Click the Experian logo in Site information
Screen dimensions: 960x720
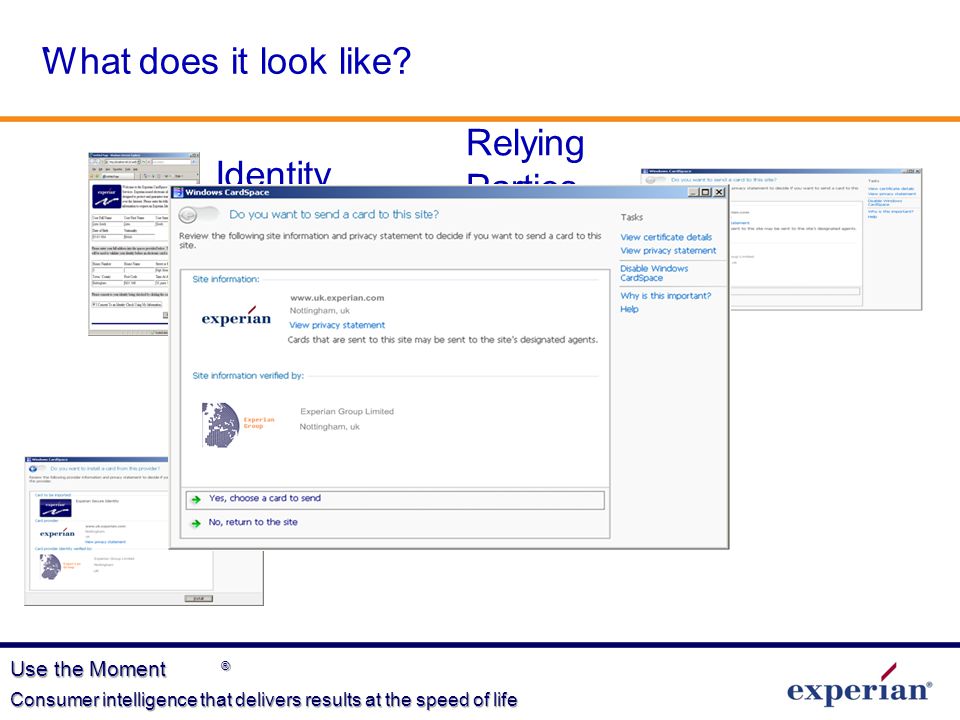click(x=236, y=317)
